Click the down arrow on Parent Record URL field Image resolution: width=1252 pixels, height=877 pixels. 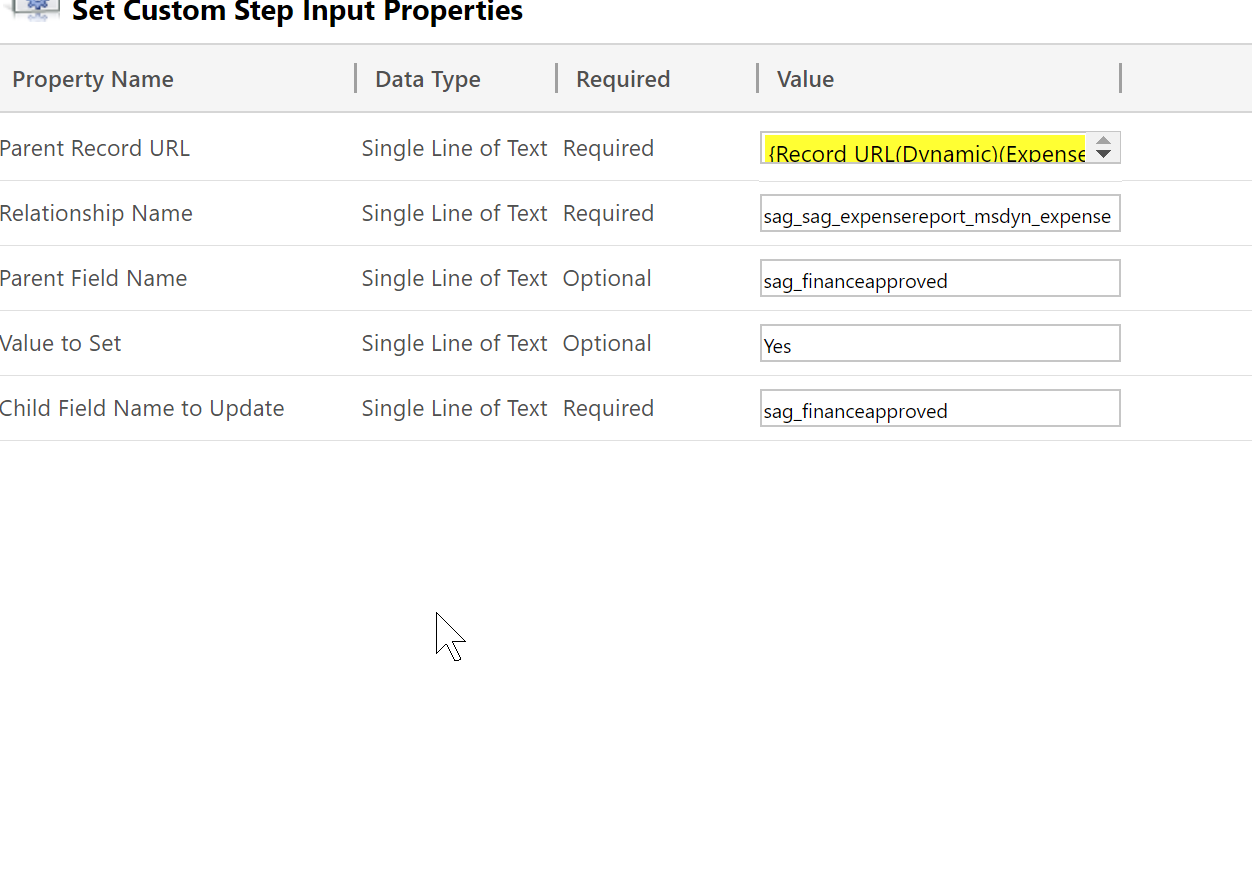[1103, 153]
